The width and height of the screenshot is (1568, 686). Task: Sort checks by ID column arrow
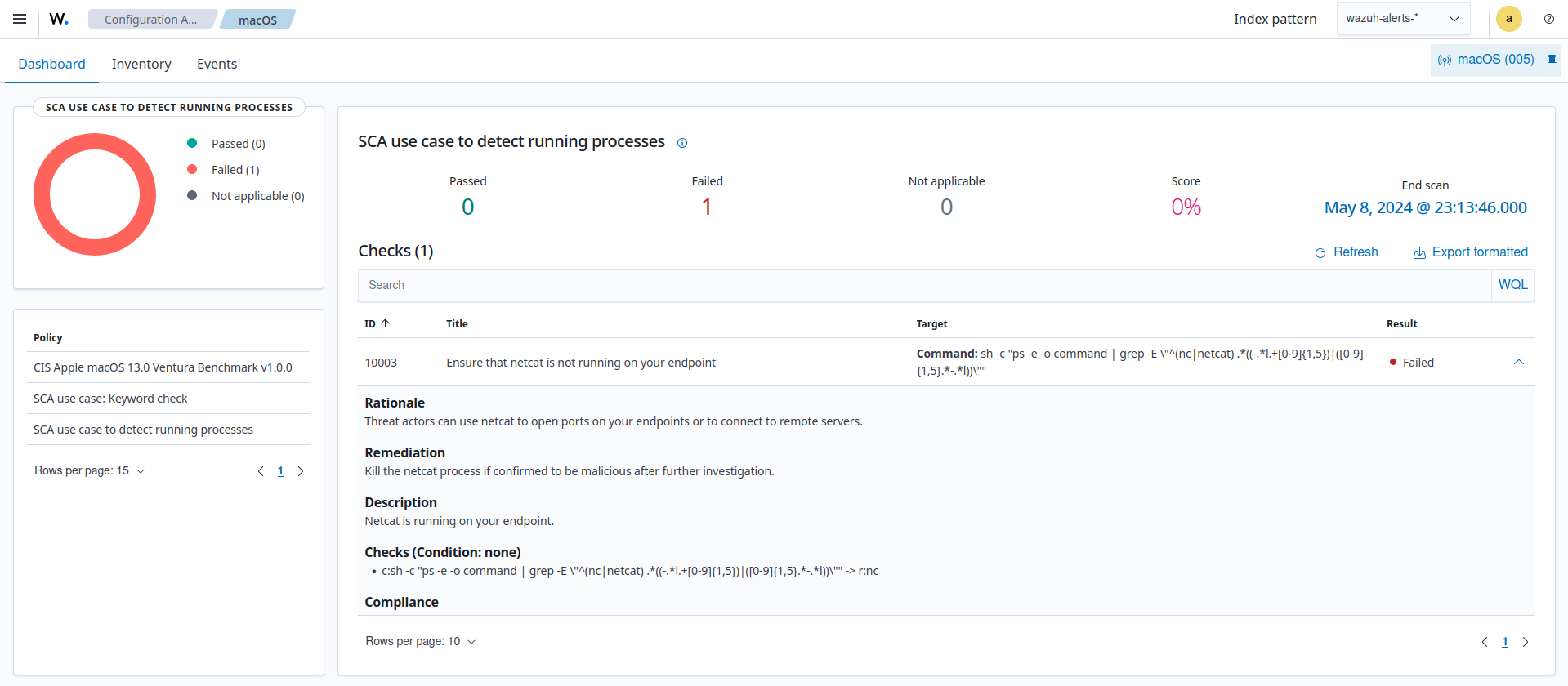pos(386,323)
